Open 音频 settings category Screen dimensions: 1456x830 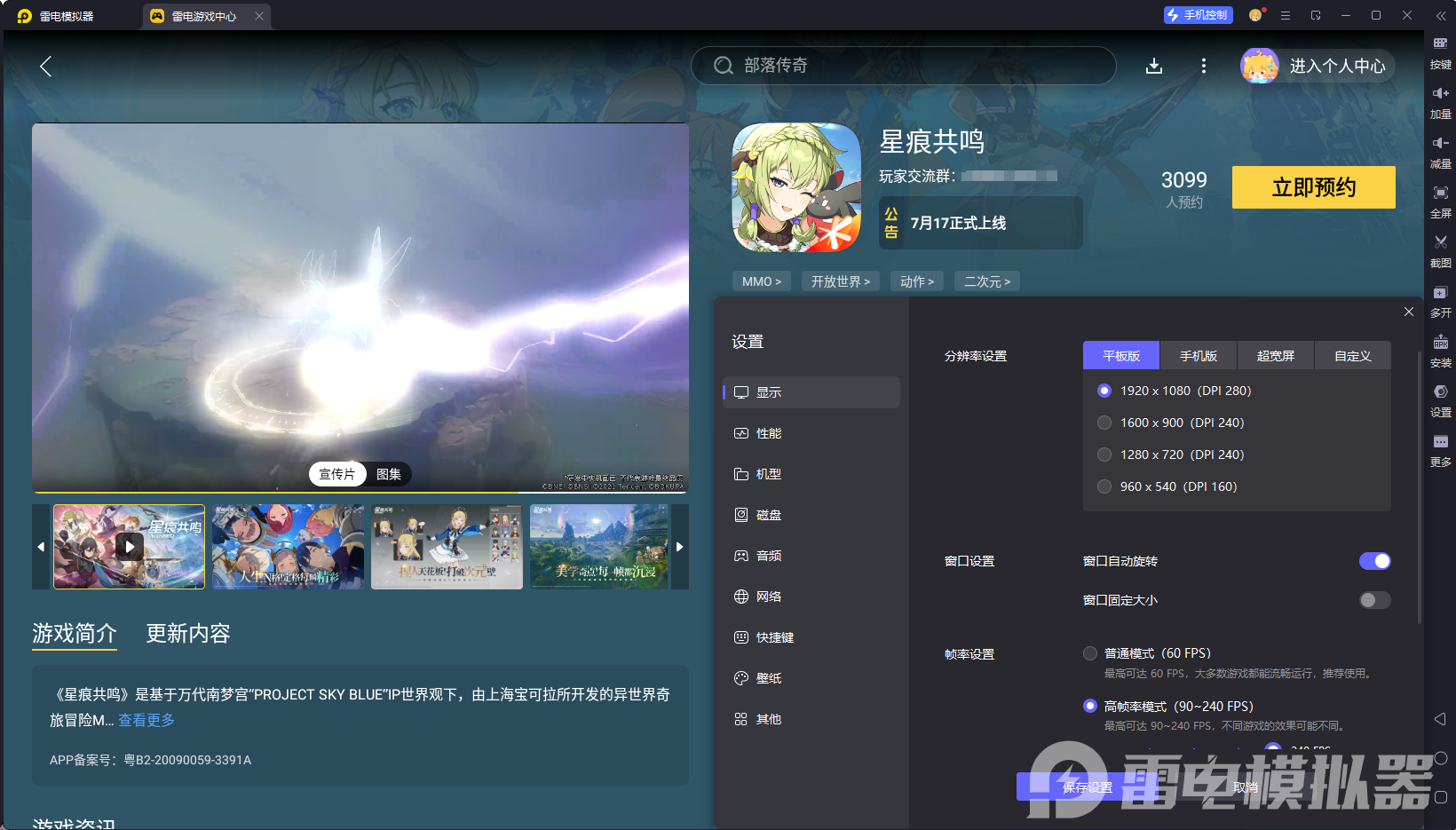(811, 556)
